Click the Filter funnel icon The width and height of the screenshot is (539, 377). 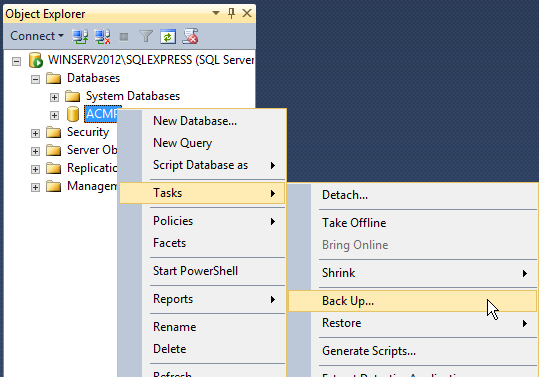coord(146,36)
